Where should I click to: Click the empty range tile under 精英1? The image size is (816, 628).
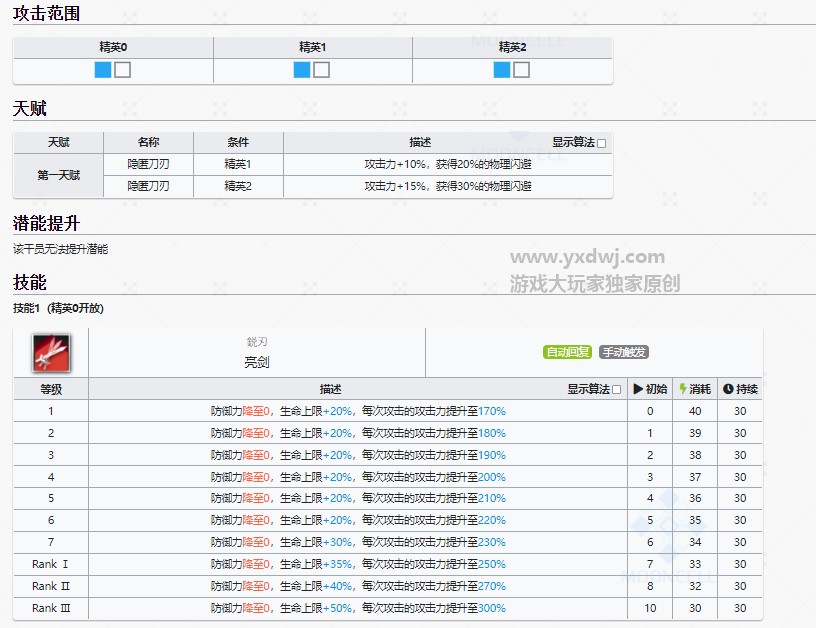[322, 70]
